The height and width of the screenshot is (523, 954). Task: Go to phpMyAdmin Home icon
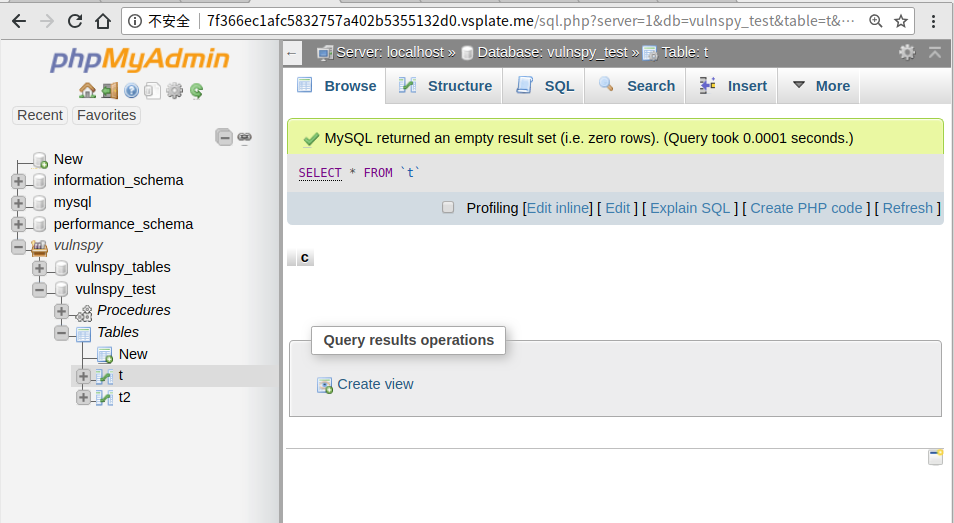tap(88, 91)
